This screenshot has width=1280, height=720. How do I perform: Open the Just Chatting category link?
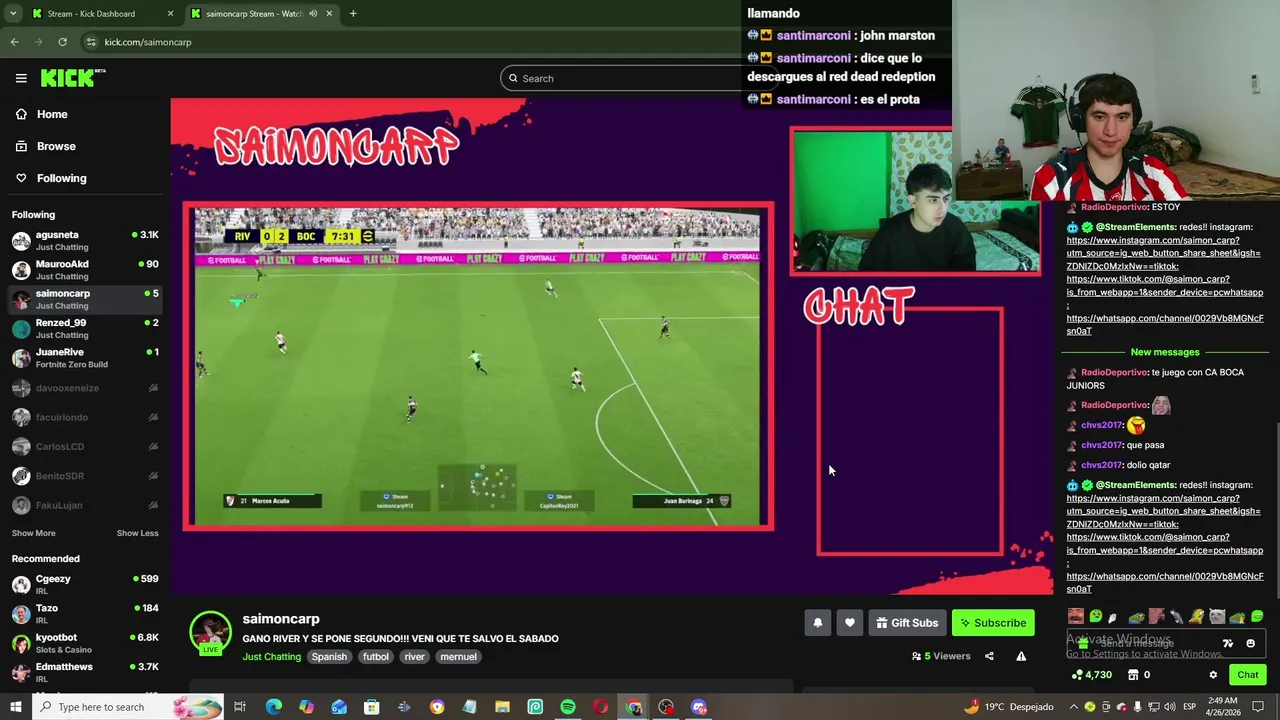[271, 657]
